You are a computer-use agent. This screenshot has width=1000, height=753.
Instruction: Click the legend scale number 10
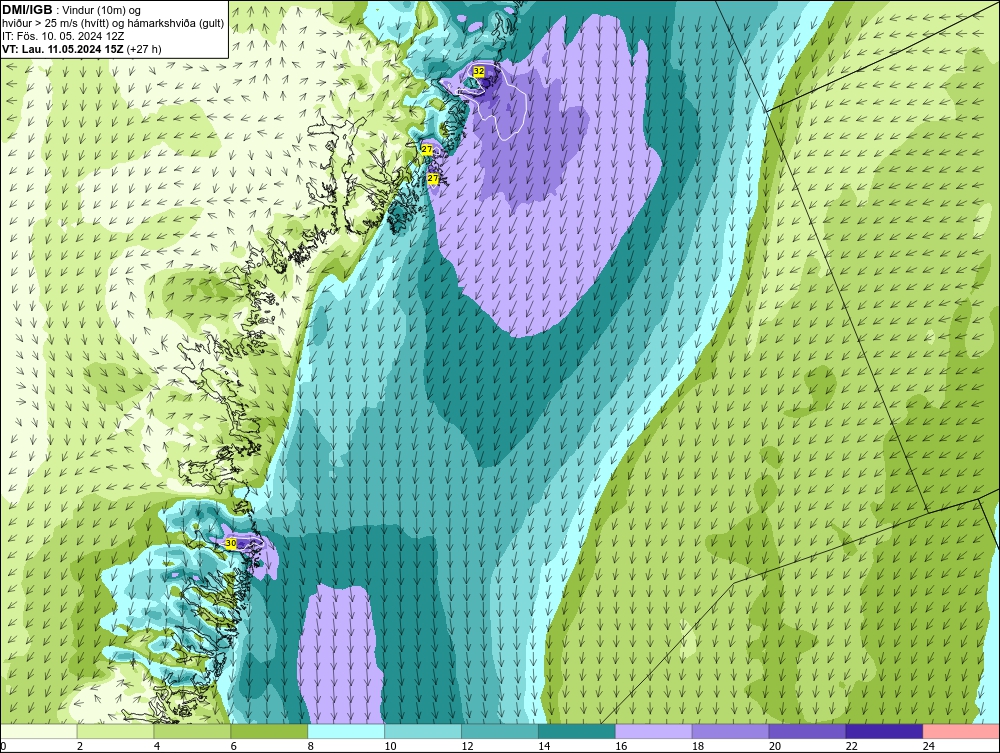click(390, 746)
